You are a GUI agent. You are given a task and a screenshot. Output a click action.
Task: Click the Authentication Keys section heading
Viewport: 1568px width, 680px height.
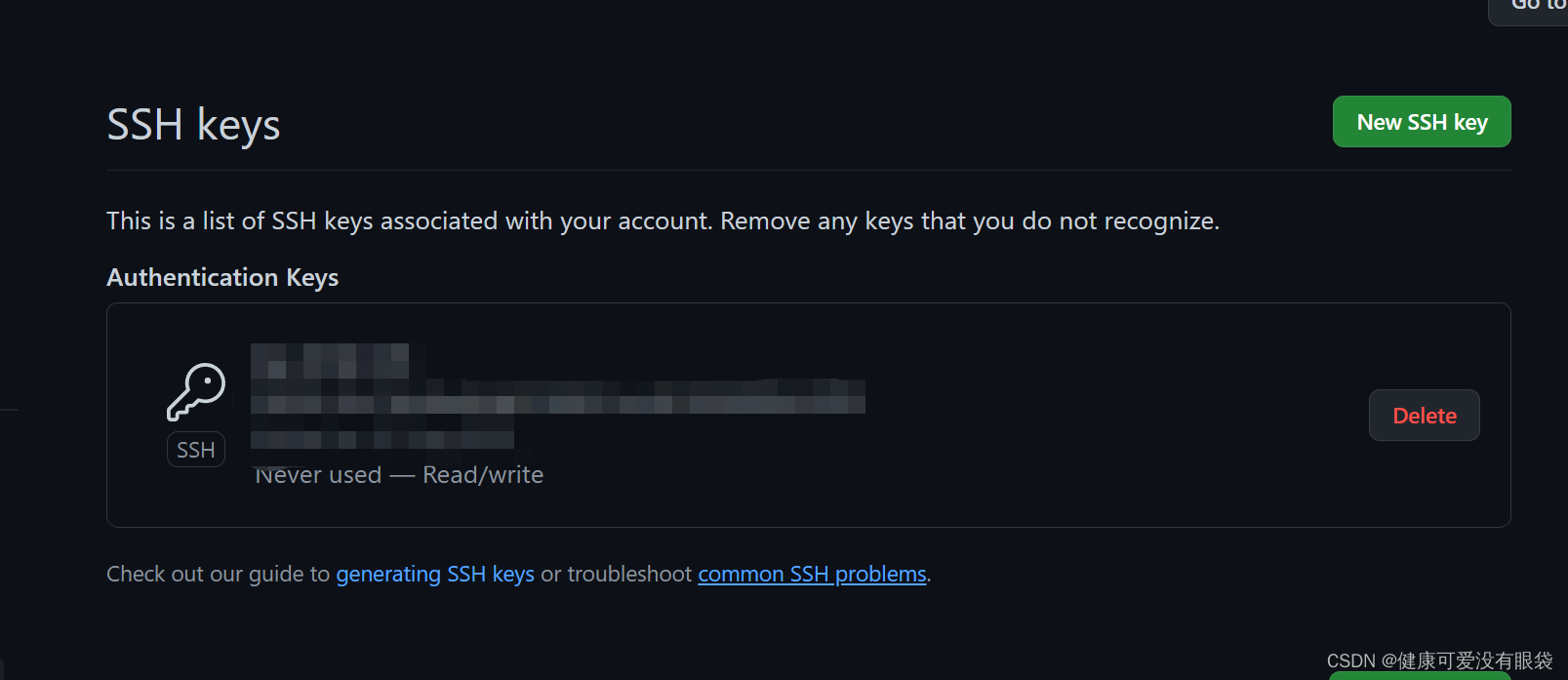coord(222,277)
